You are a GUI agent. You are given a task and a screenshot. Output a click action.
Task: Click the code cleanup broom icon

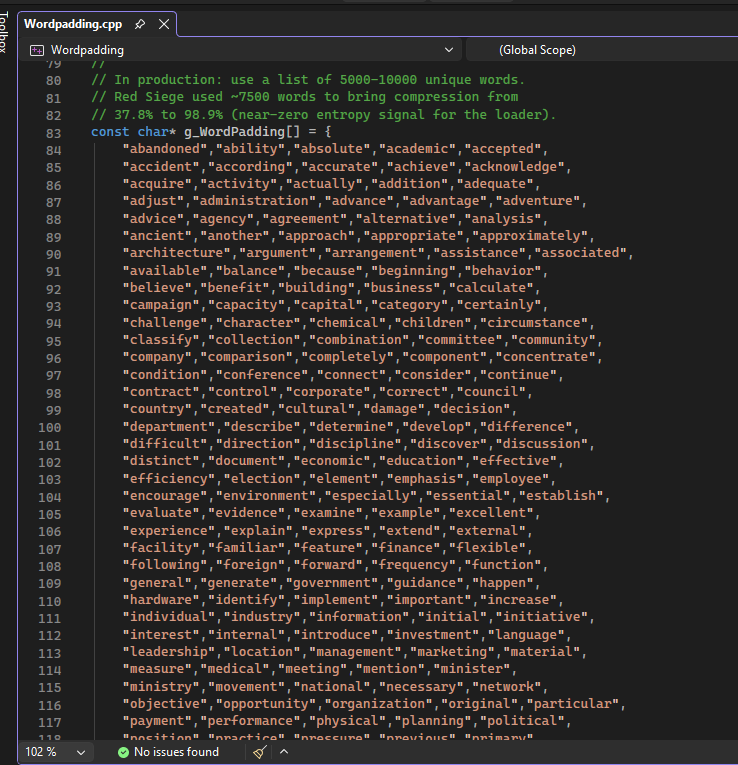(260, 752)
